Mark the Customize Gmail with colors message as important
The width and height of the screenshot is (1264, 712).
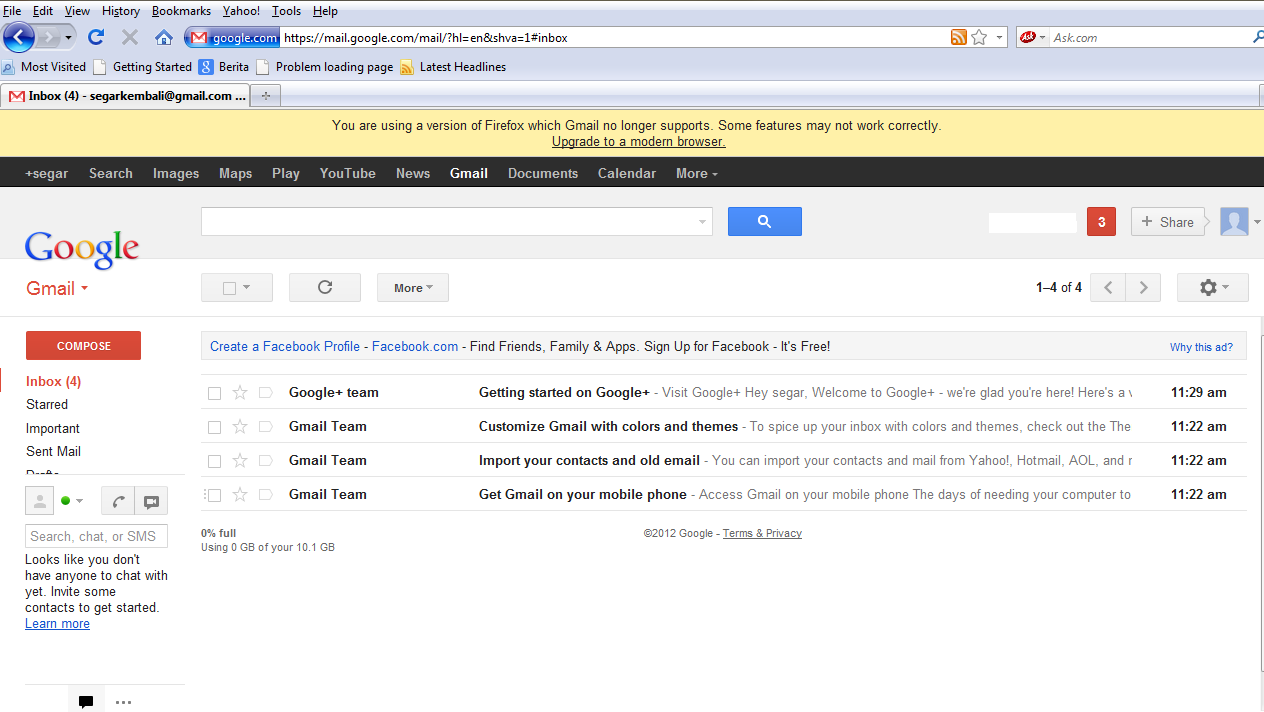point(265,427)
